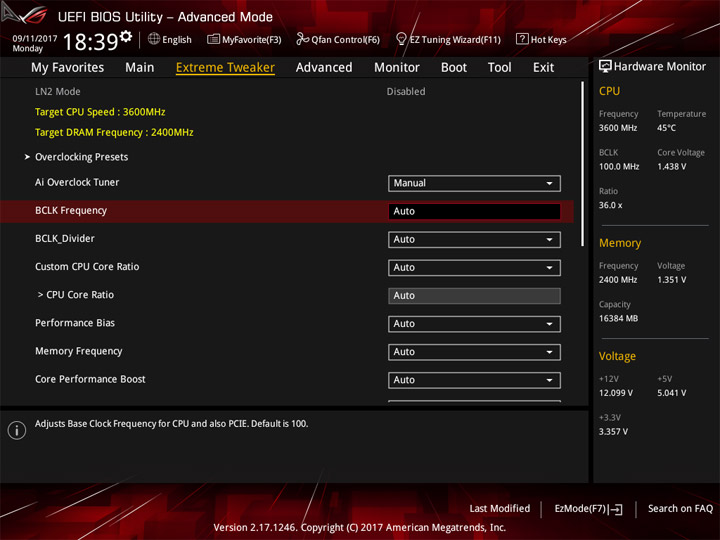The height and width of the screenshot is (540, 720).
Task: Click the +12V 12.099 V reading
Action: coord(616,393)
